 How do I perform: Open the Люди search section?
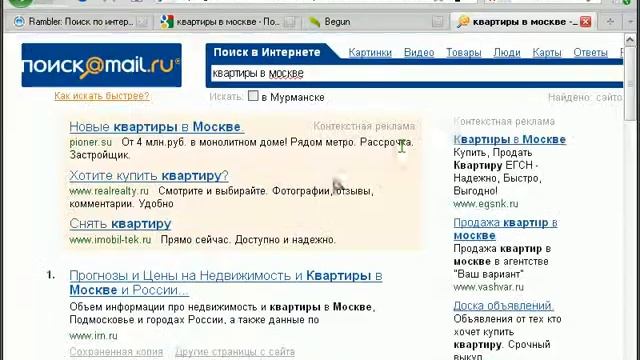pyautogui.click(x=507, y=53)
